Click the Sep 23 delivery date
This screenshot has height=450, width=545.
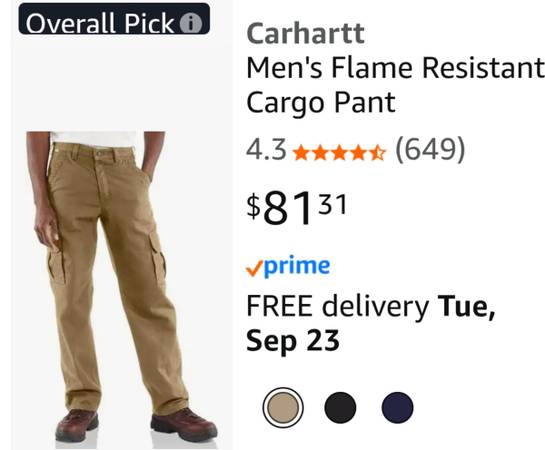tap(293, 341)
